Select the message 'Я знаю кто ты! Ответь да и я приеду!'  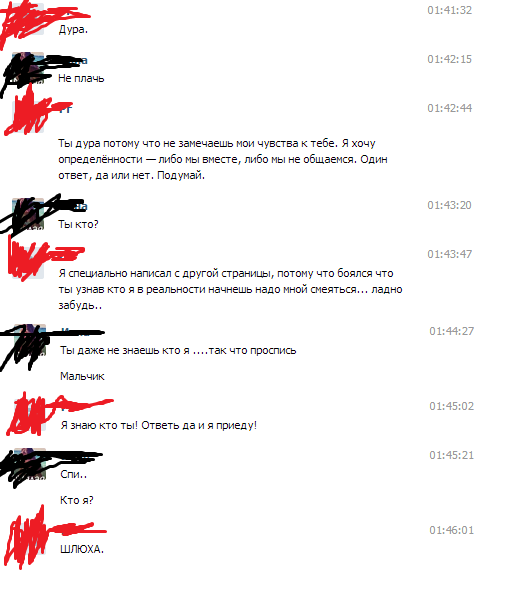click(159, 425)
